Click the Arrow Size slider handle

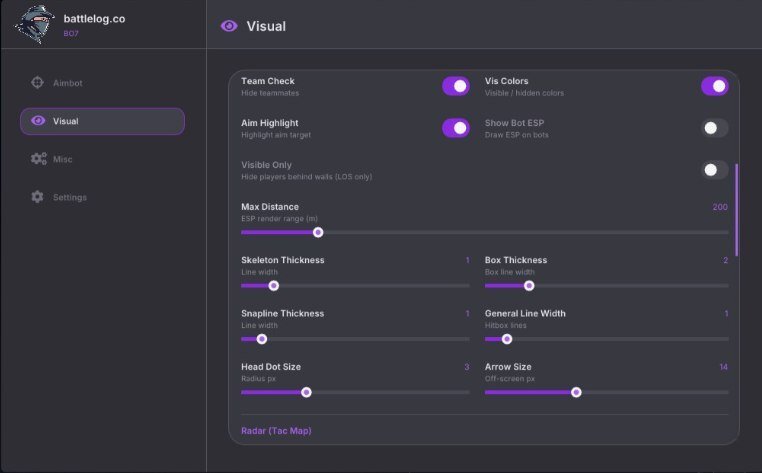576,392
